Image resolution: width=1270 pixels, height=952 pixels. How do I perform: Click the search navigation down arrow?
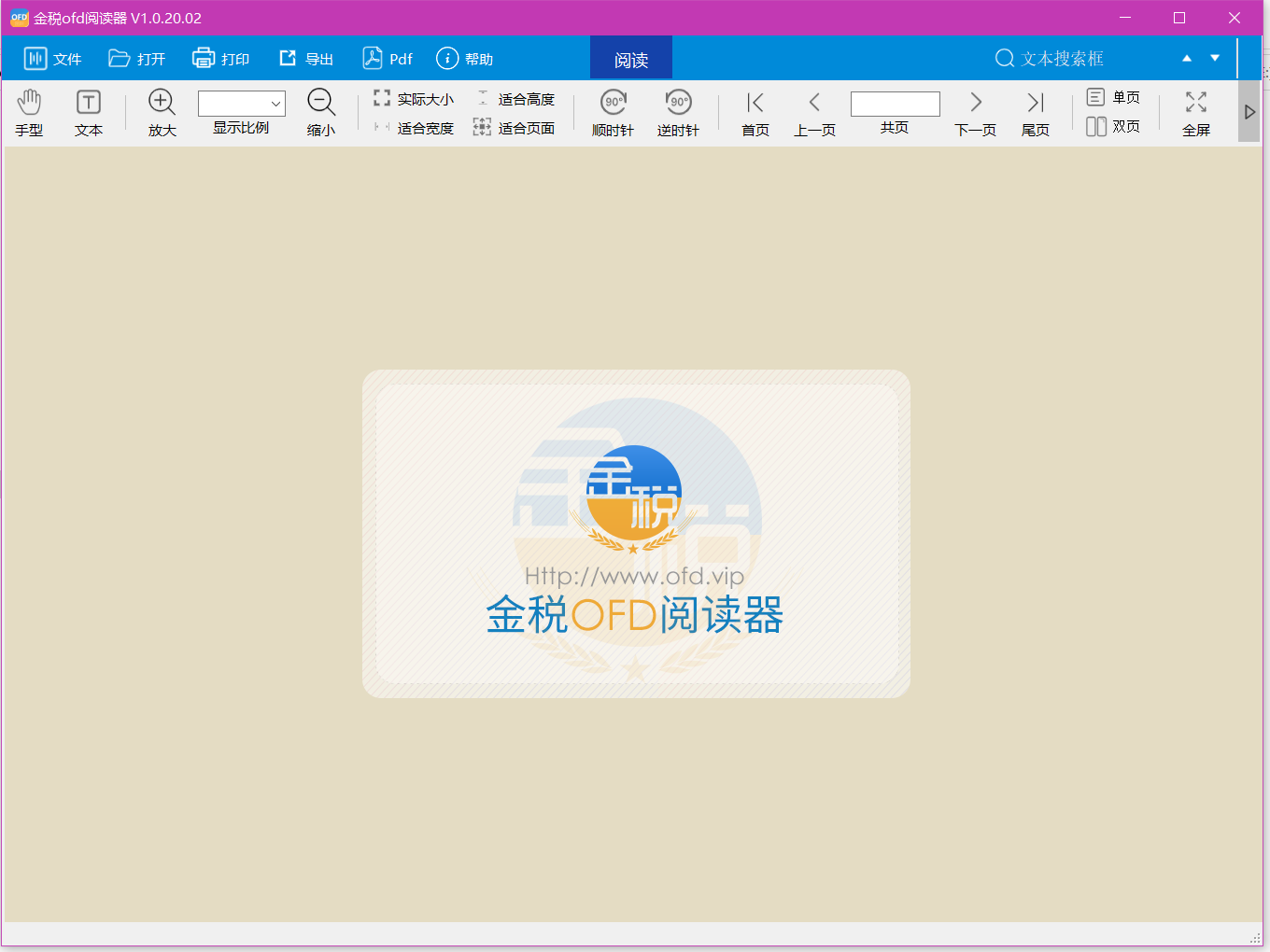pos(1215,57)
